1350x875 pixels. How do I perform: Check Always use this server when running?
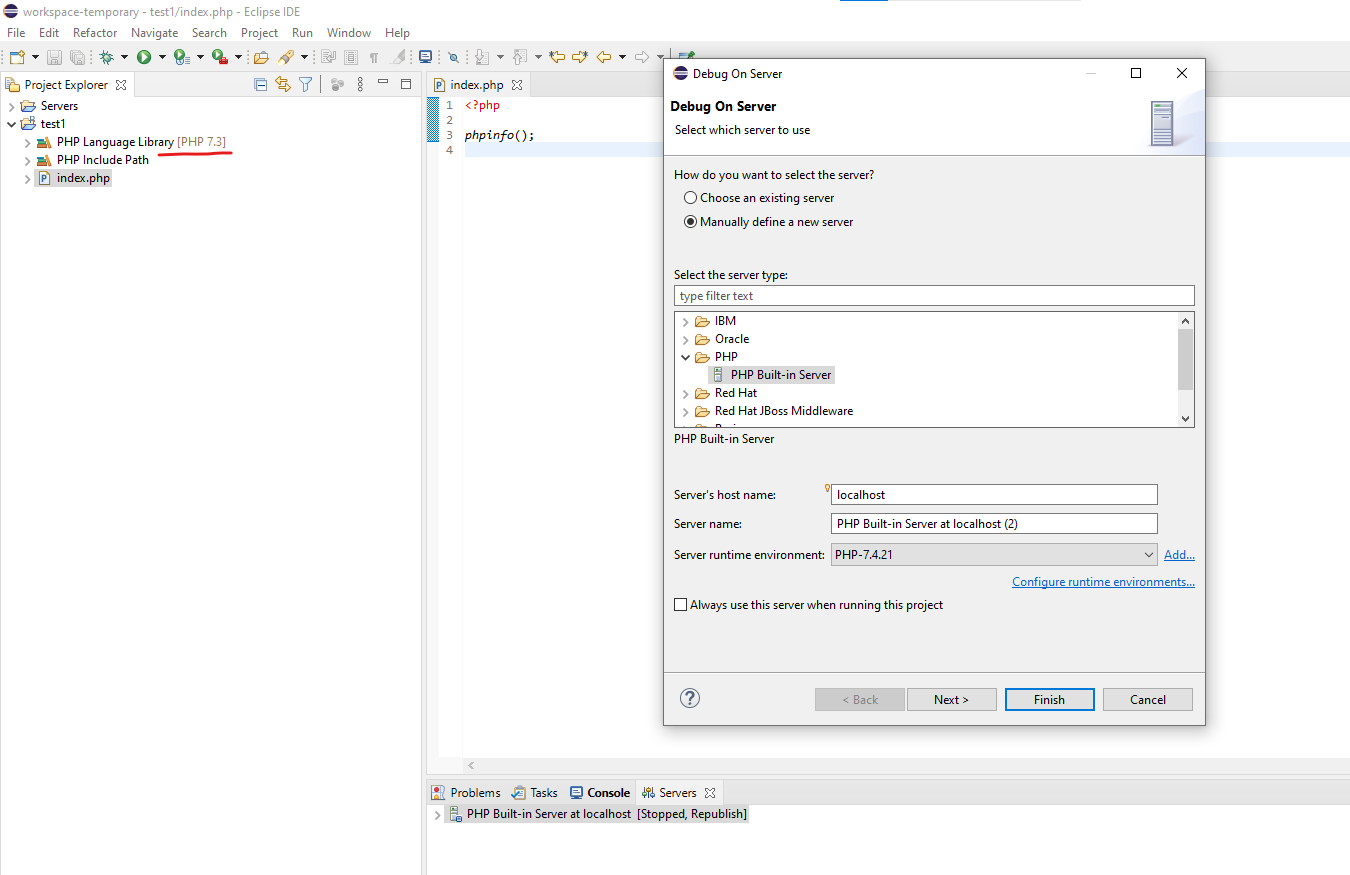click(x=681, y=604)
